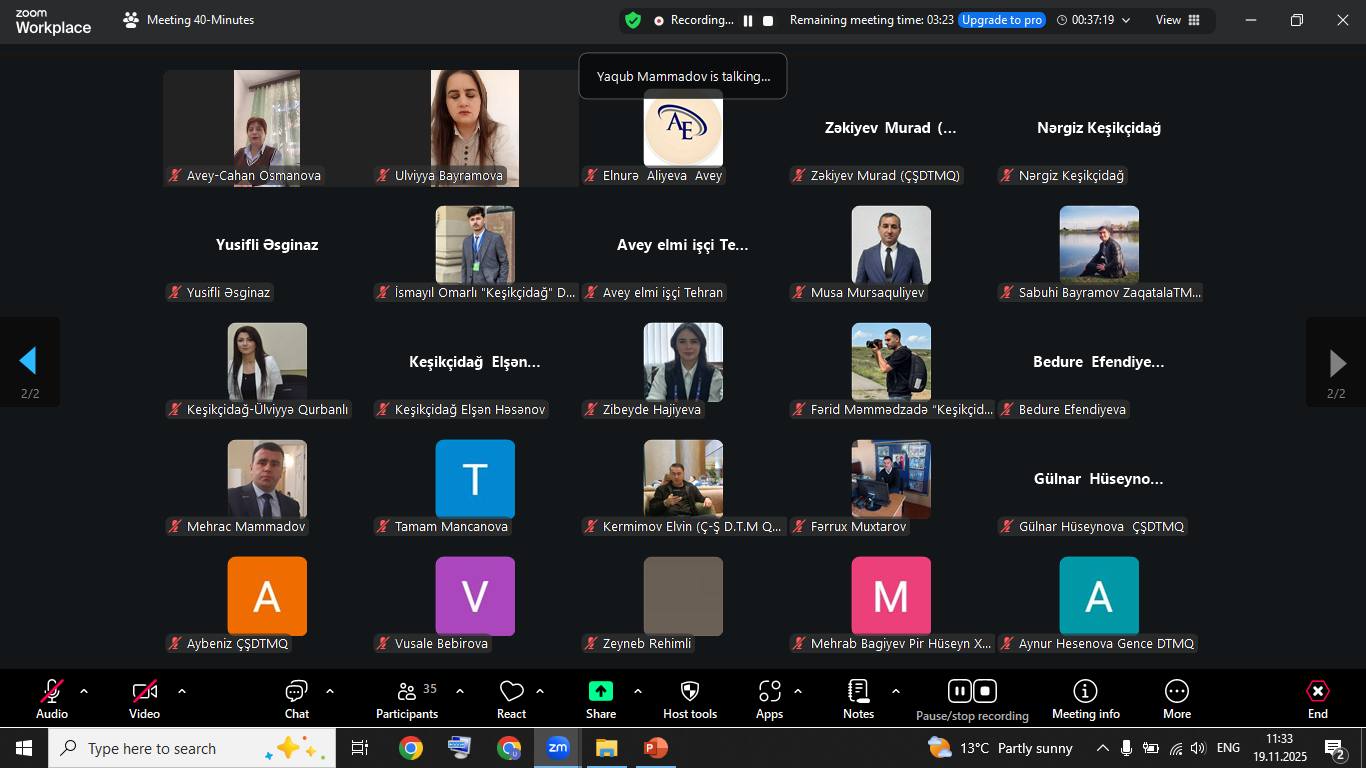The width and height of the screenshot is (1366, 768).
Task: Click the Upgrade to pro button
Action: point(1001,20)
